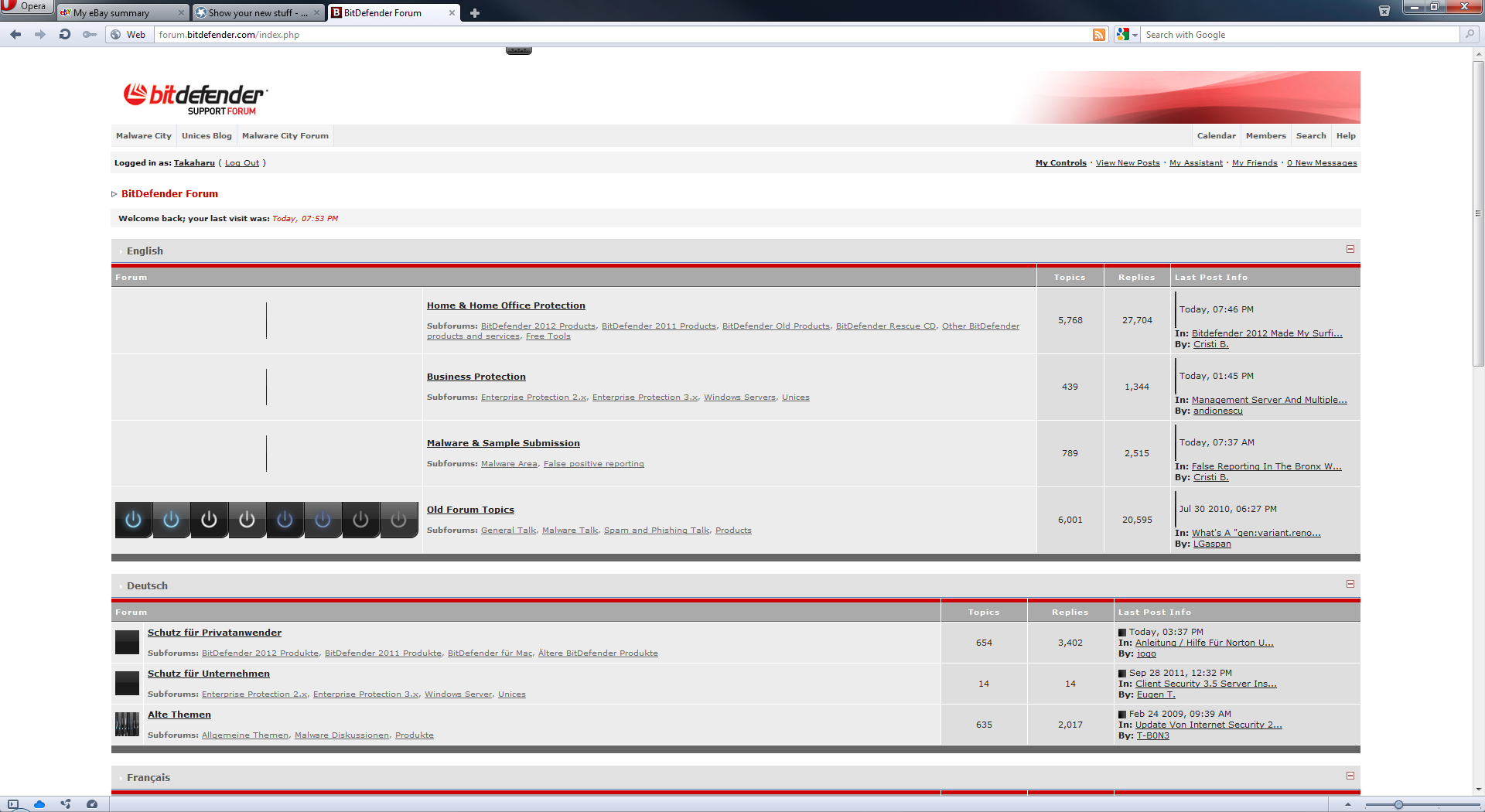The height and width of the screenshot is (812, 1485).
Task: Open last poster Cristi B. under Home Protection
Action: click(1210, 345)
